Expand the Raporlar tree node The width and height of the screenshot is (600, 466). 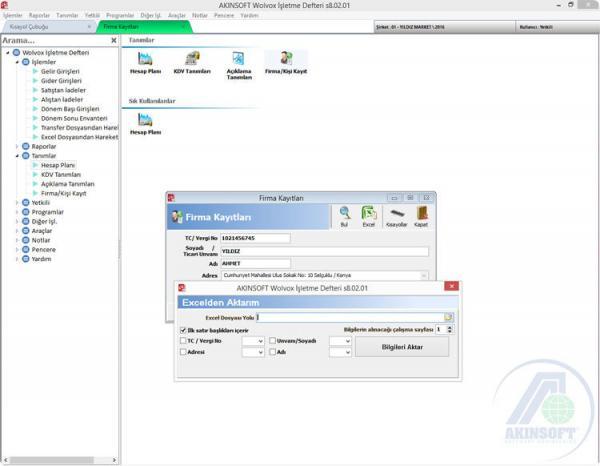point(17,146)
